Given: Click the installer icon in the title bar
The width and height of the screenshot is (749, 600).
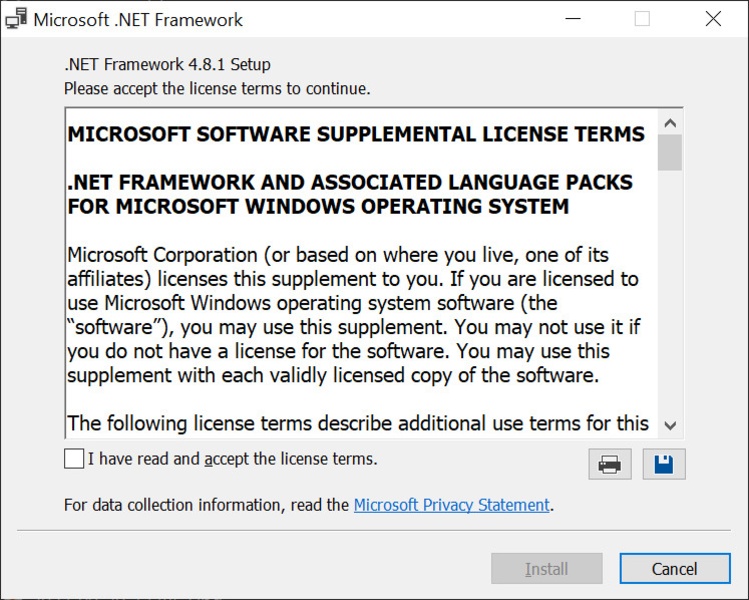Looking at the screenshot, I should (16, 19).
